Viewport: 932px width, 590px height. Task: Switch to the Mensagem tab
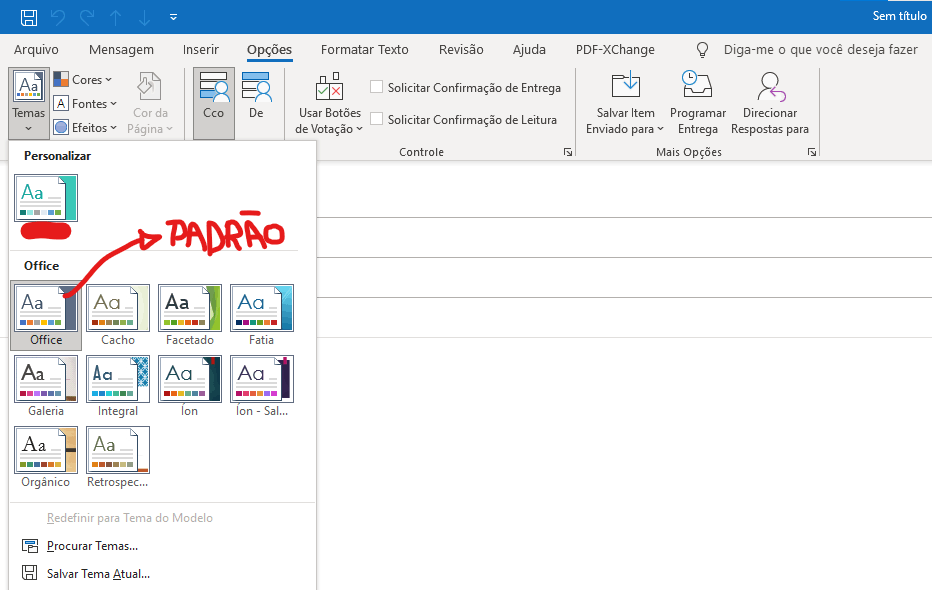click(x=121, y=49)
